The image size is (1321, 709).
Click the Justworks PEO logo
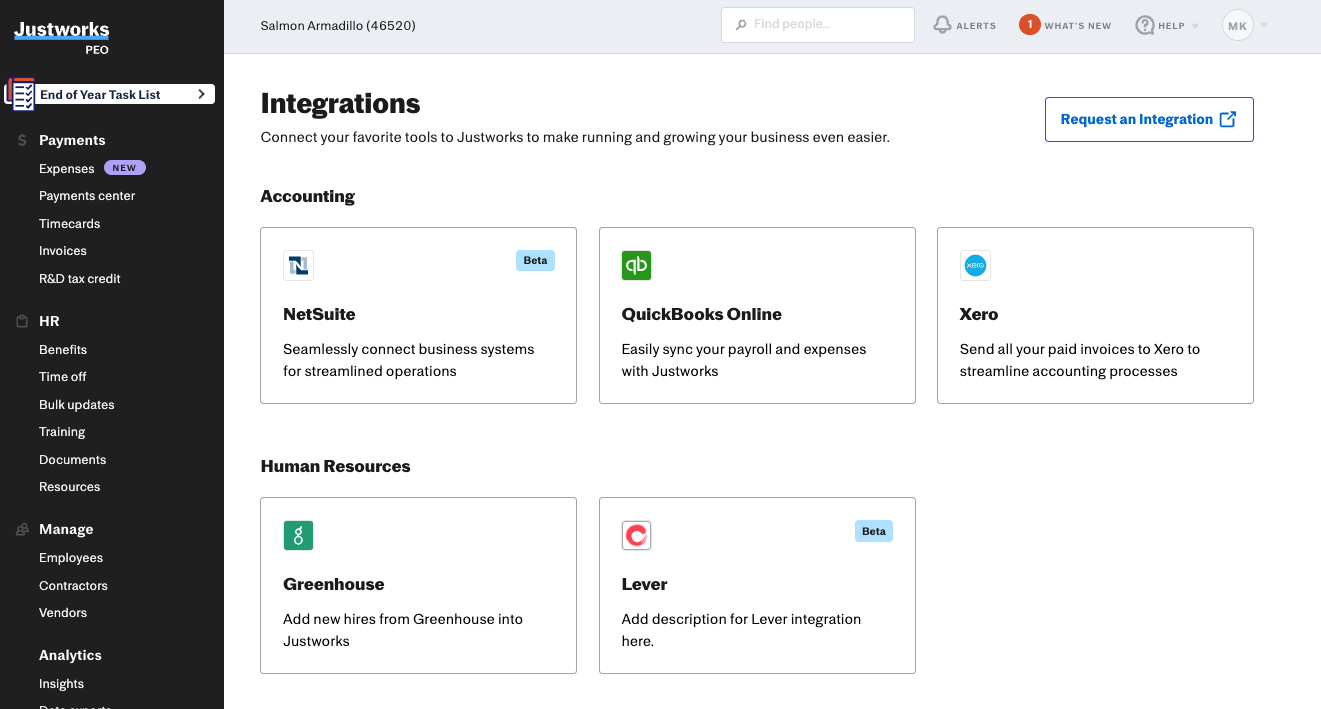coord(62,37)
